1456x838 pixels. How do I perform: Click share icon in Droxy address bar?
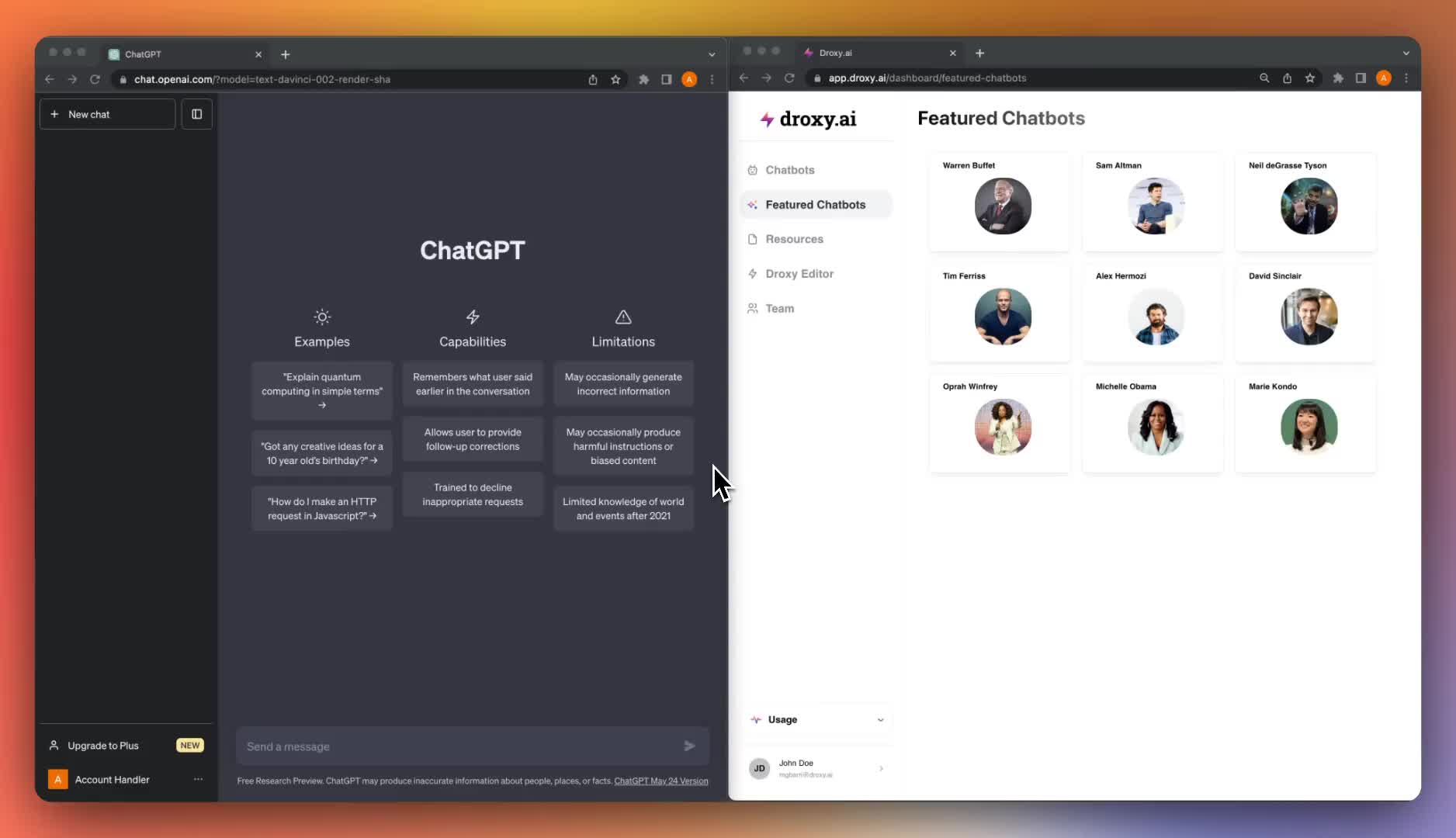coord(1287,78)
